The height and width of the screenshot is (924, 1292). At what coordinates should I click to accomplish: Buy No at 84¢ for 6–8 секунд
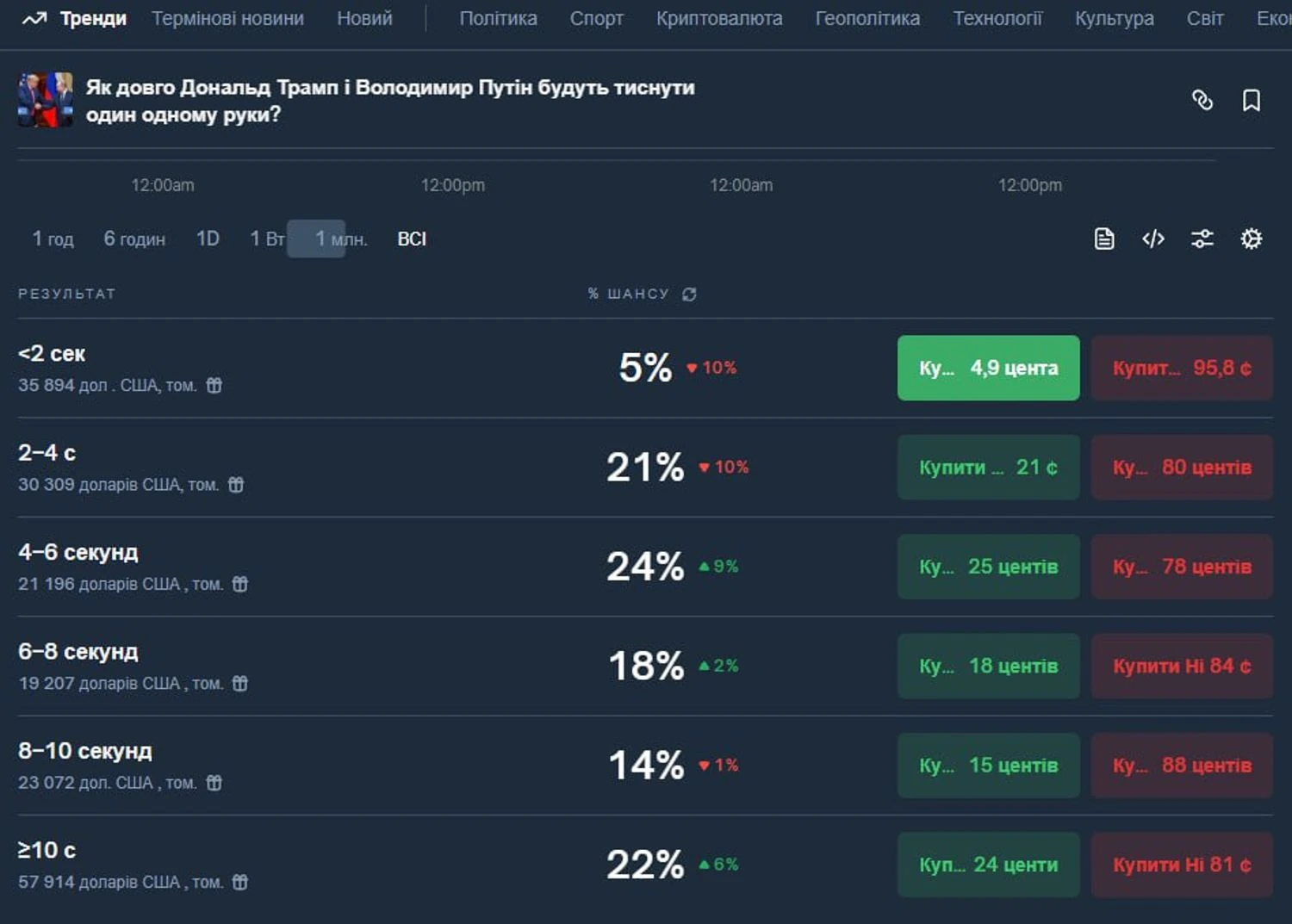(1181, 666)
